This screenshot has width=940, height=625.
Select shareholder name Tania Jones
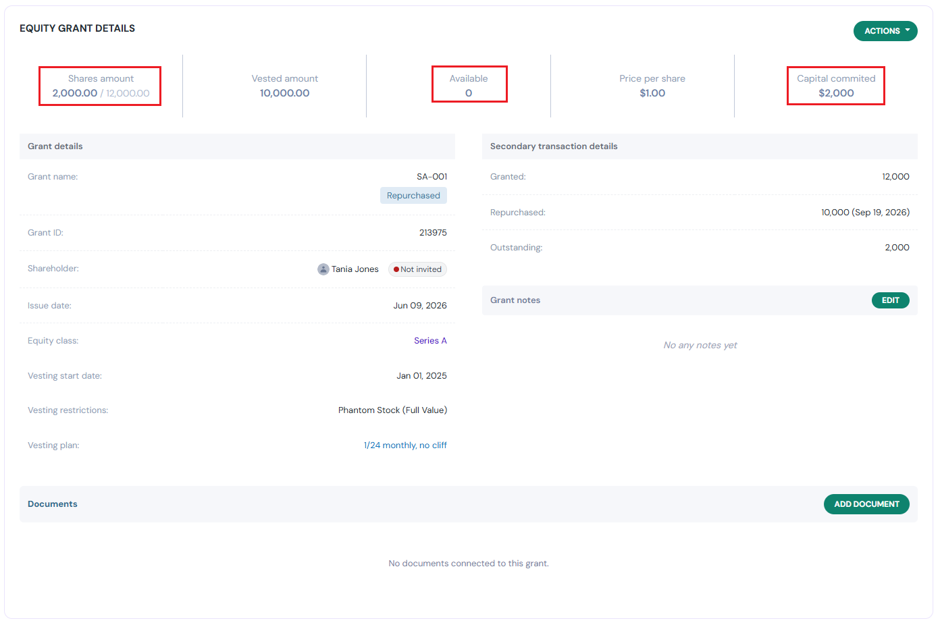pos(355,269)
